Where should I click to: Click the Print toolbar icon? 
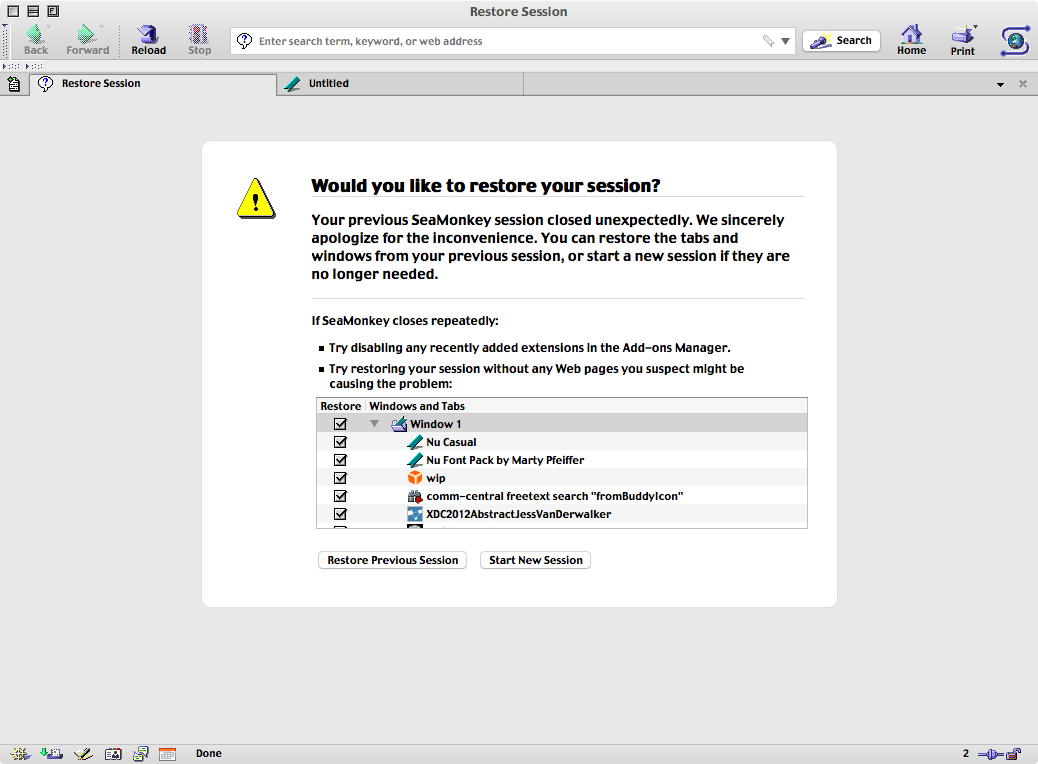tap(962, 40)
